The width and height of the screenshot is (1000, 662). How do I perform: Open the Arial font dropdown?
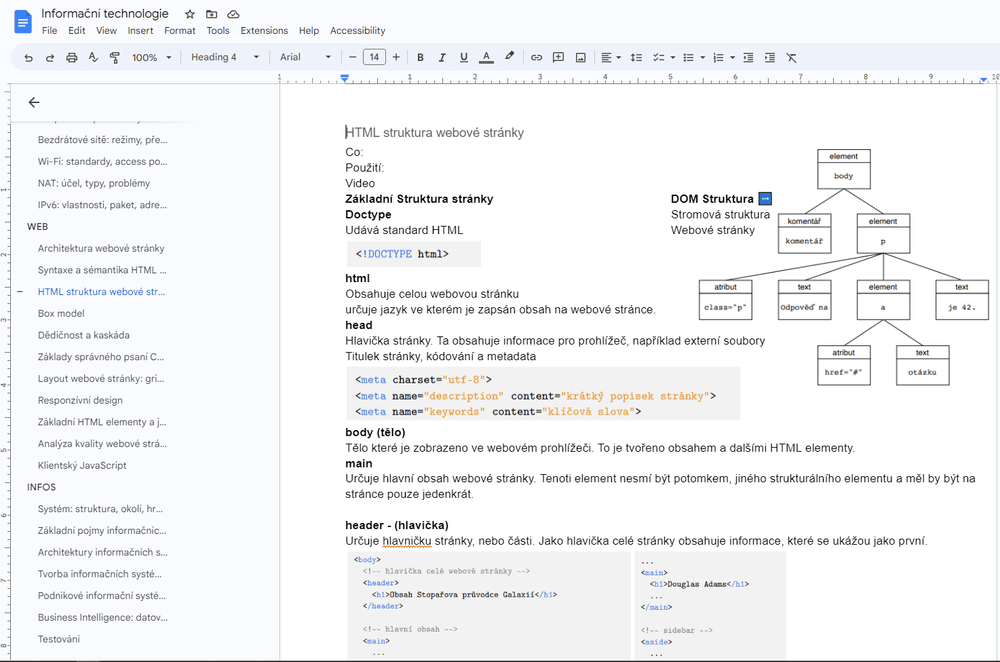(x=305, y=58)
